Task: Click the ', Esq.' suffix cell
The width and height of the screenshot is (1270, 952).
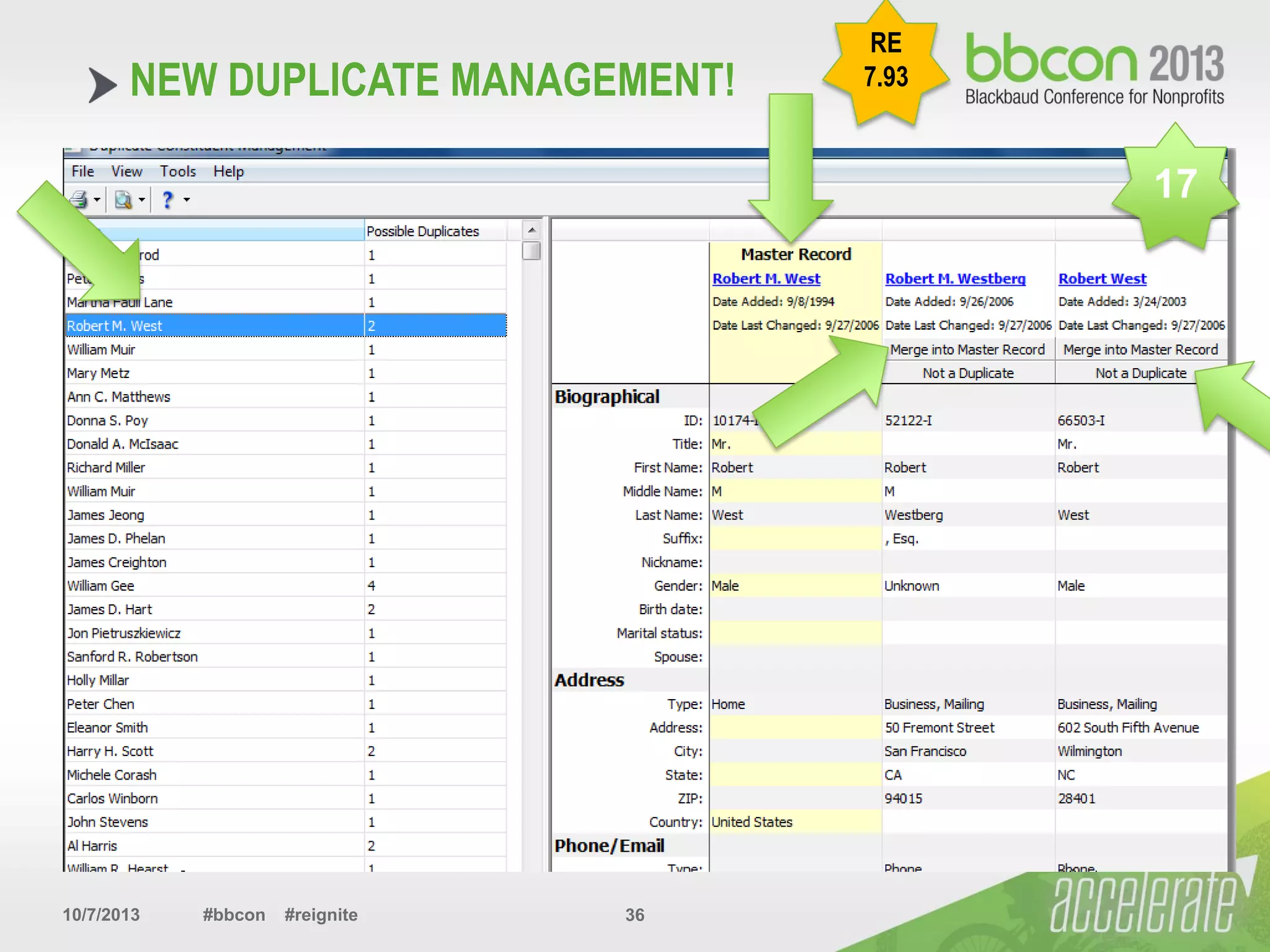Action: click(x=968, y=539)
